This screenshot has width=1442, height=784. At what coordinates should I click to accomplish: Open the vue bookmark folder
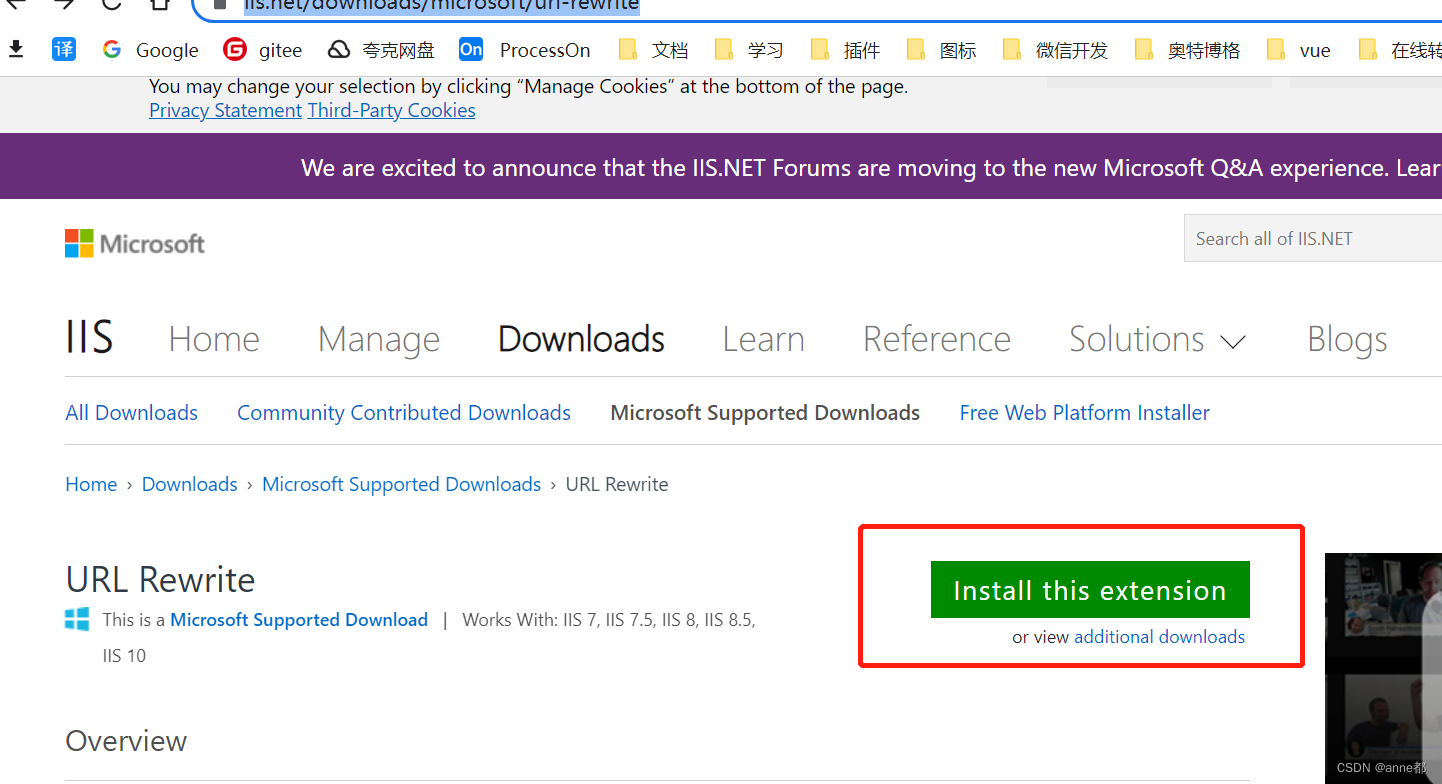point(1298,50)
